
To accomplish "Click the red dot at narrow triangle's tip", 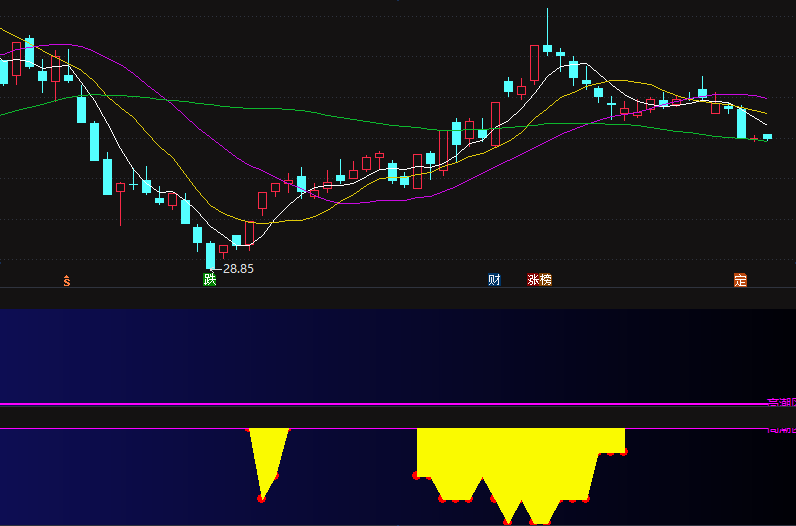I will tap(261, 499).
